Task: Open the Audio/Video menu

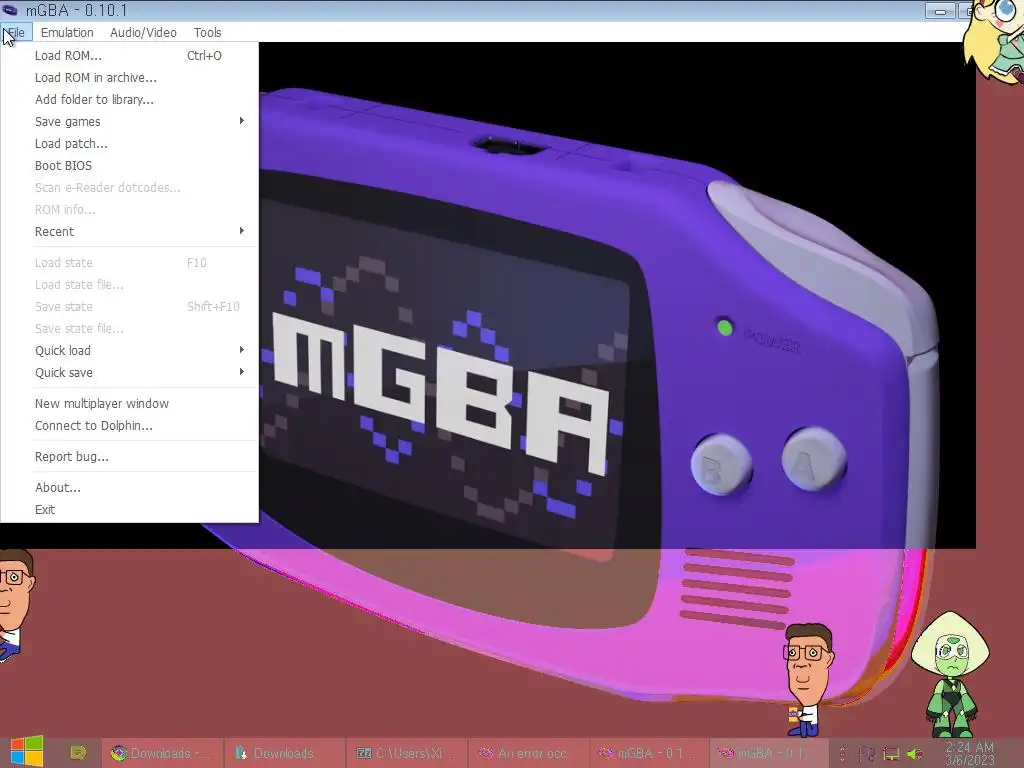Action: (143, 32)
